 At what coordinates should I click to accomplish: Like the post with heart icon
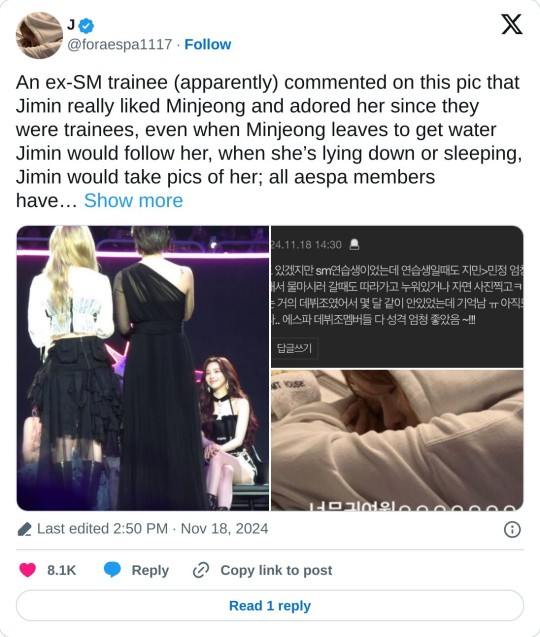pyautogui.click(x=28, y=570)
